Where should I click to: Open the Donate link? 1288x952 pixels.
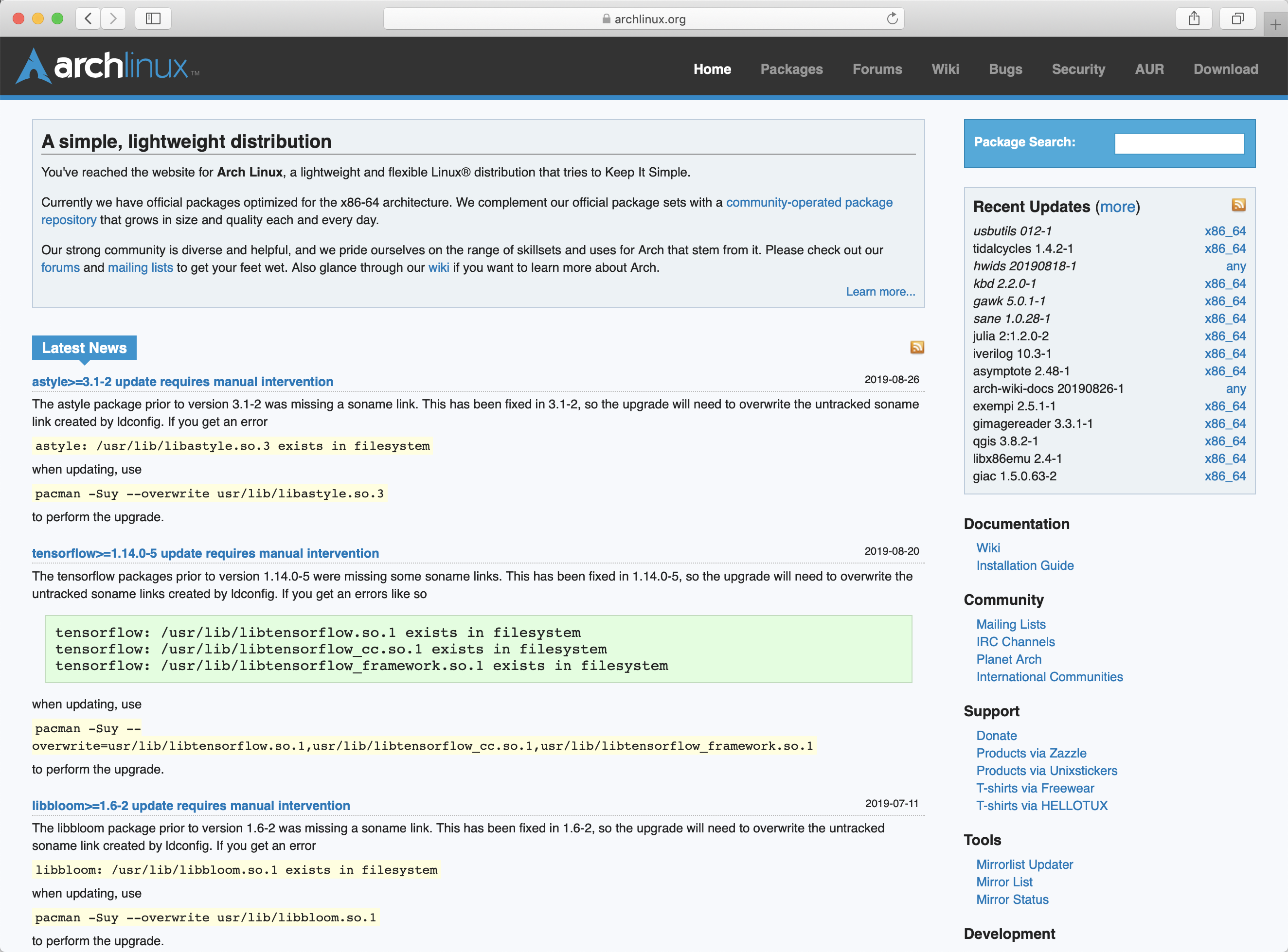(x=996, y=736)
